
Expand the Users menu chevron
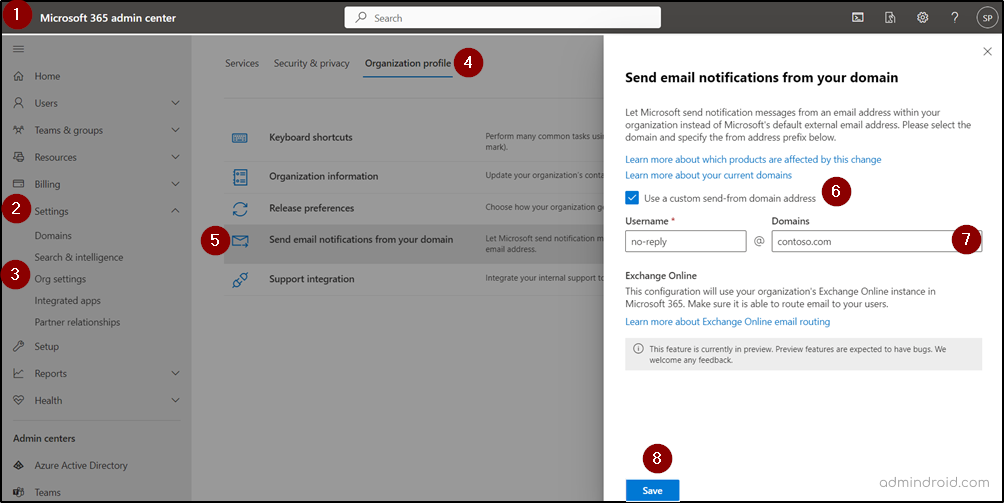(175, 103)
